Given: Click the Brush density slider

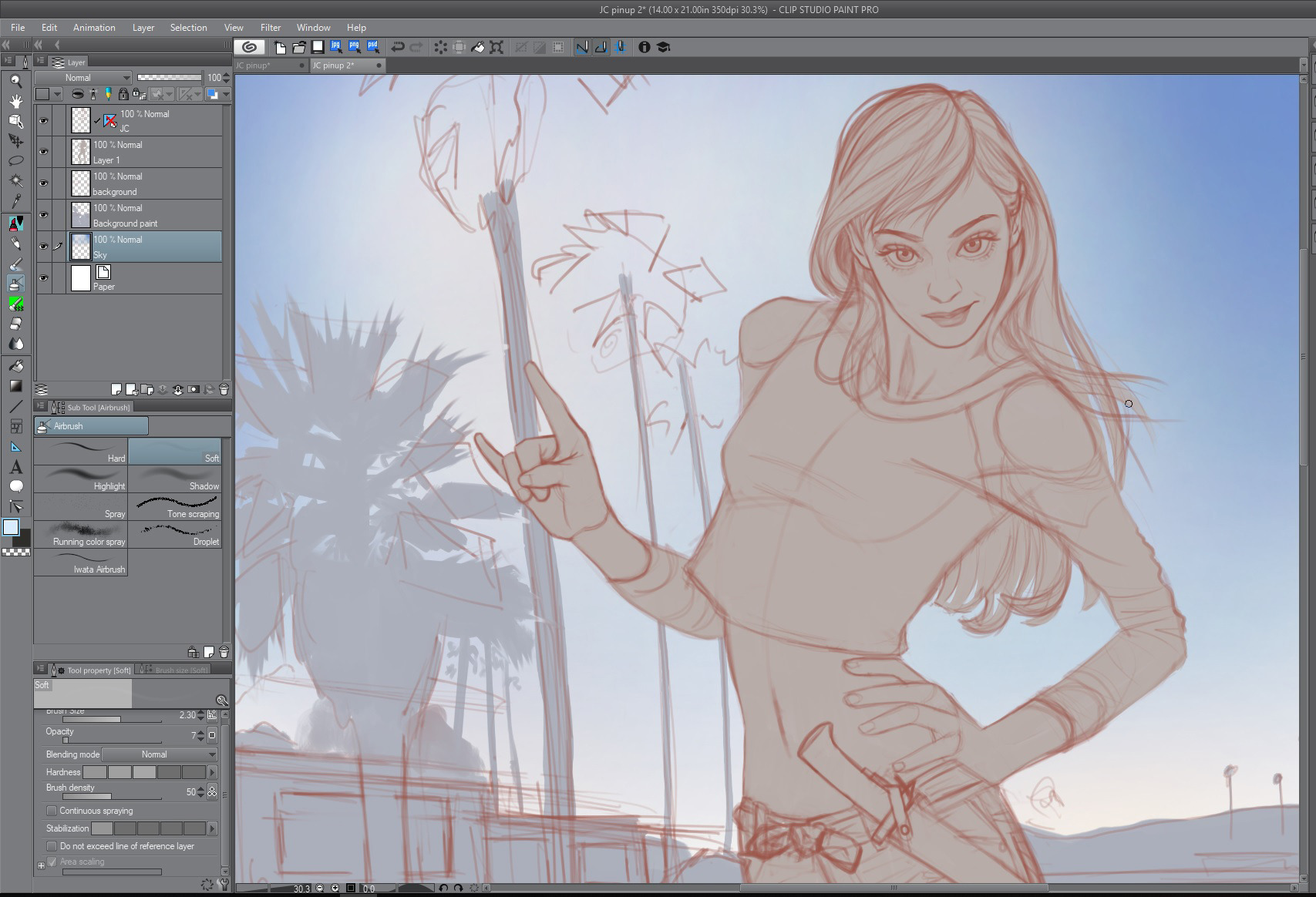Looking at the screenshot, I should 112,797.
